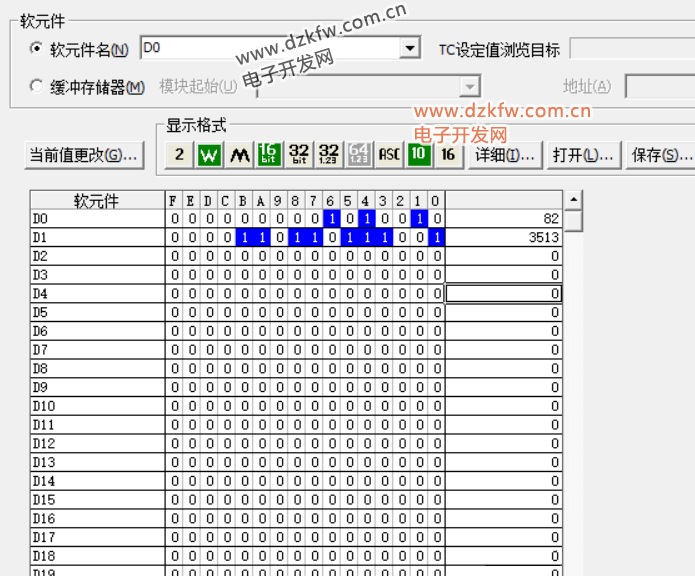Open the device name D0 dropdown

click(x=409, y=48)
